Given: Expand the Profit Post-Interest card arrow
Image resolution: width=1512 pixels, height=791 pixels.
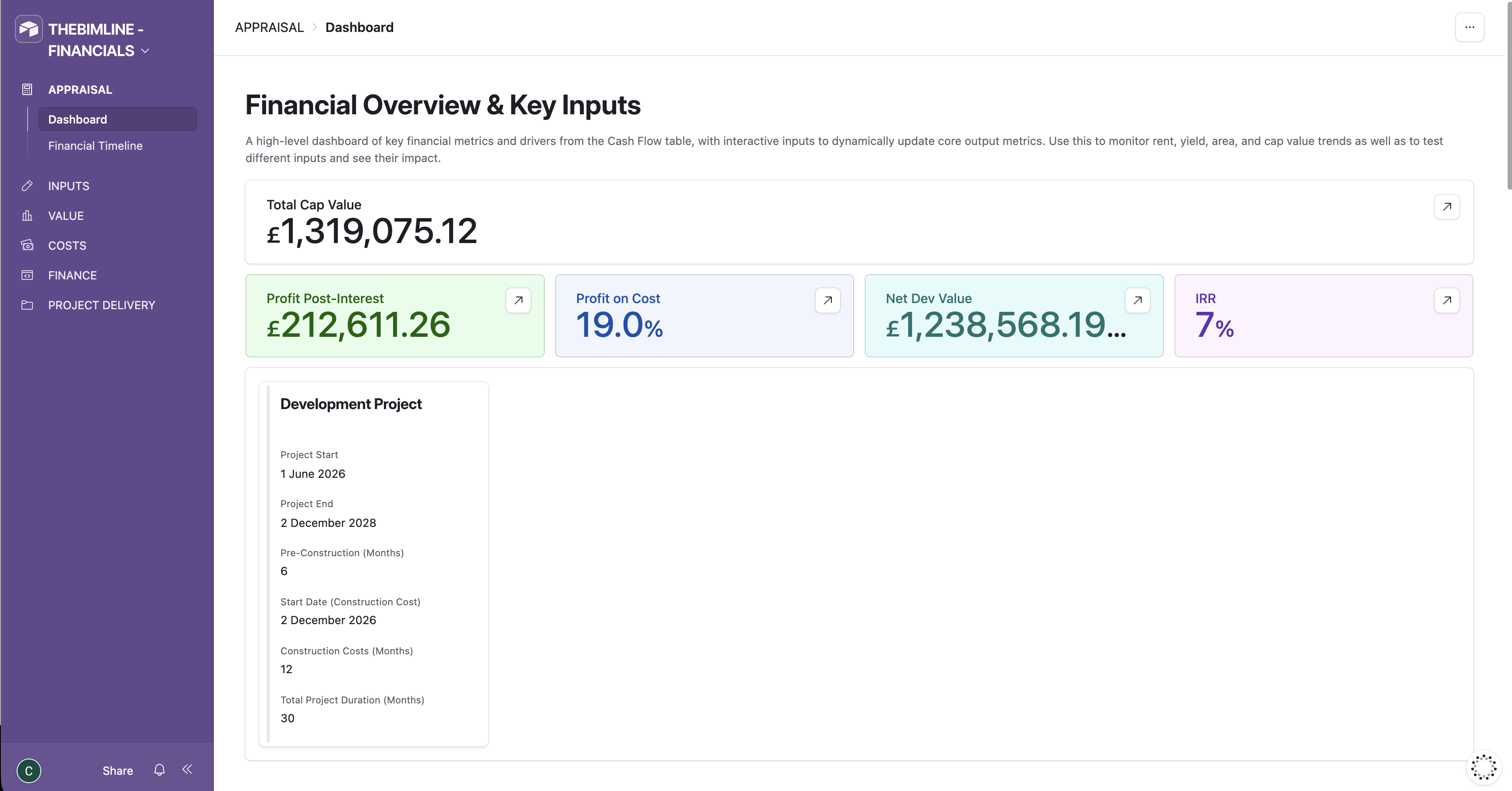Looking at the screenshot, I should 518,300.
